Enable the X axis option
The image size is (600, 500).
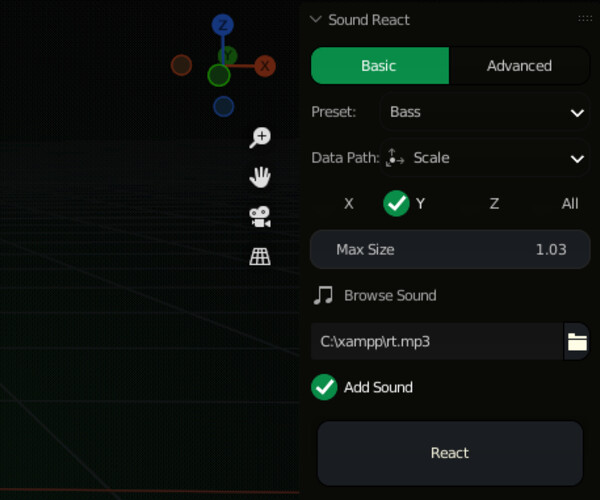click(349, 204)
